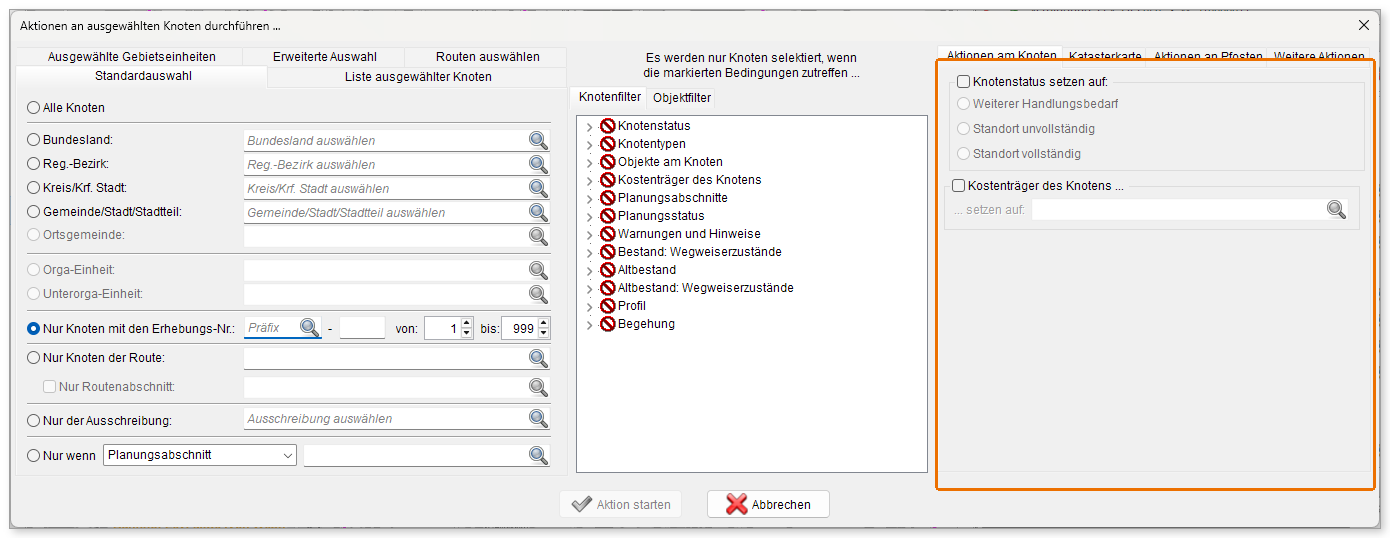Close the Aktionen dialog window
Screen dimensions: 1390x538
tap(1363, 25)
